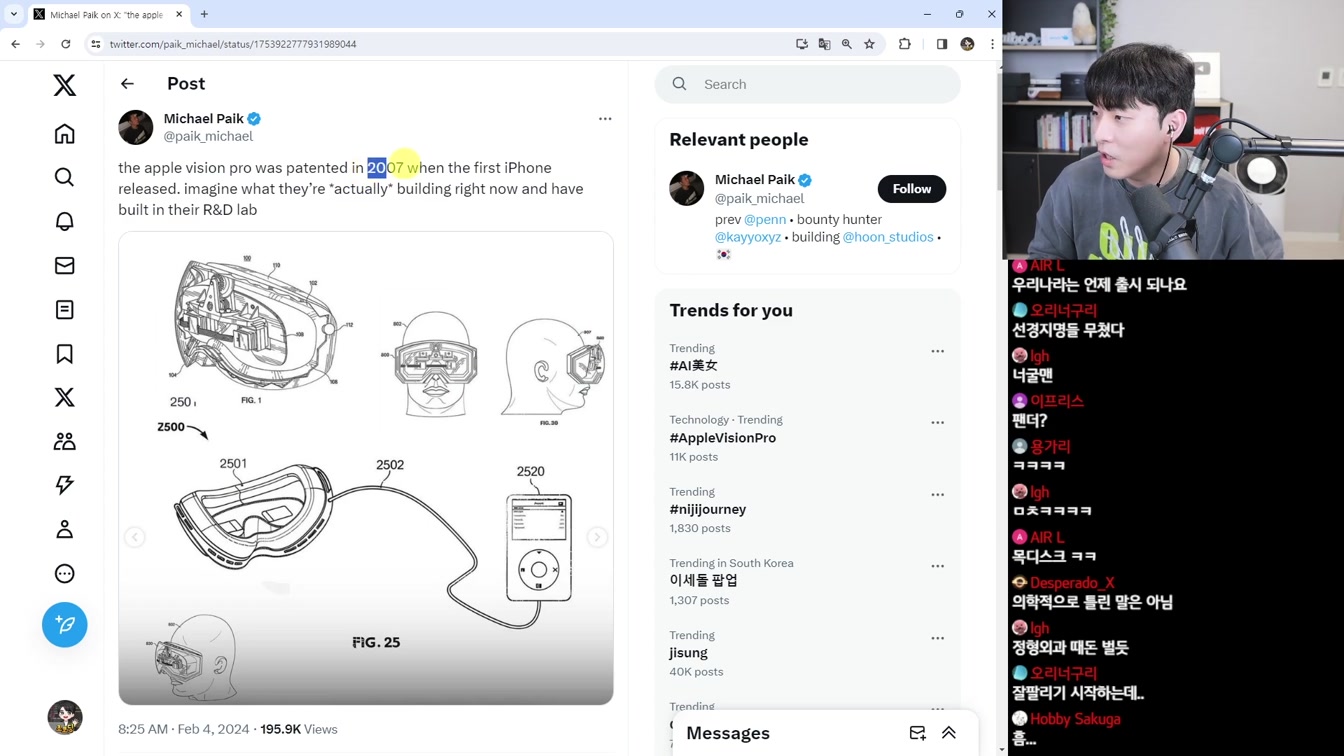Click the new message icon in Messages
The image size is (1344, 756).
[x=918, y=733]
